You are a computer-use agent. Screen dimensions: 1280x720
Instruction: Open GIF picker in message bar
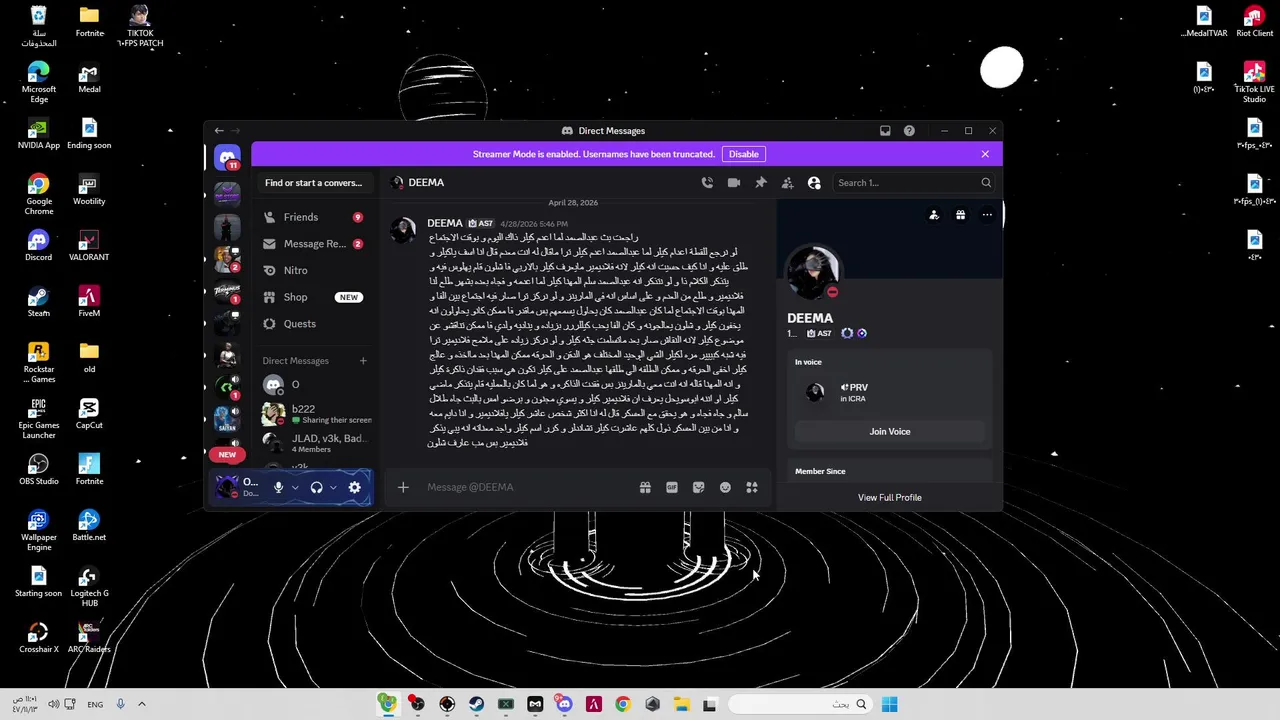tap(672, 487)
